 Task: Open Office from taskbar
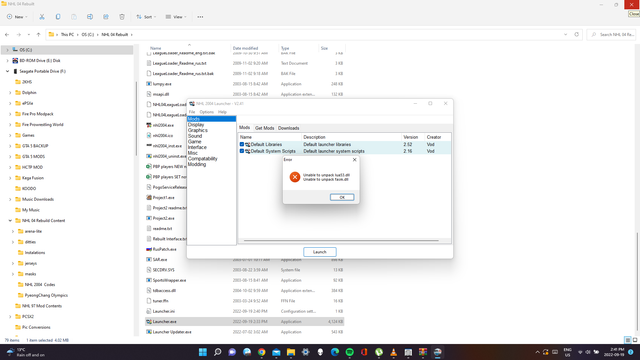[364, 352]
